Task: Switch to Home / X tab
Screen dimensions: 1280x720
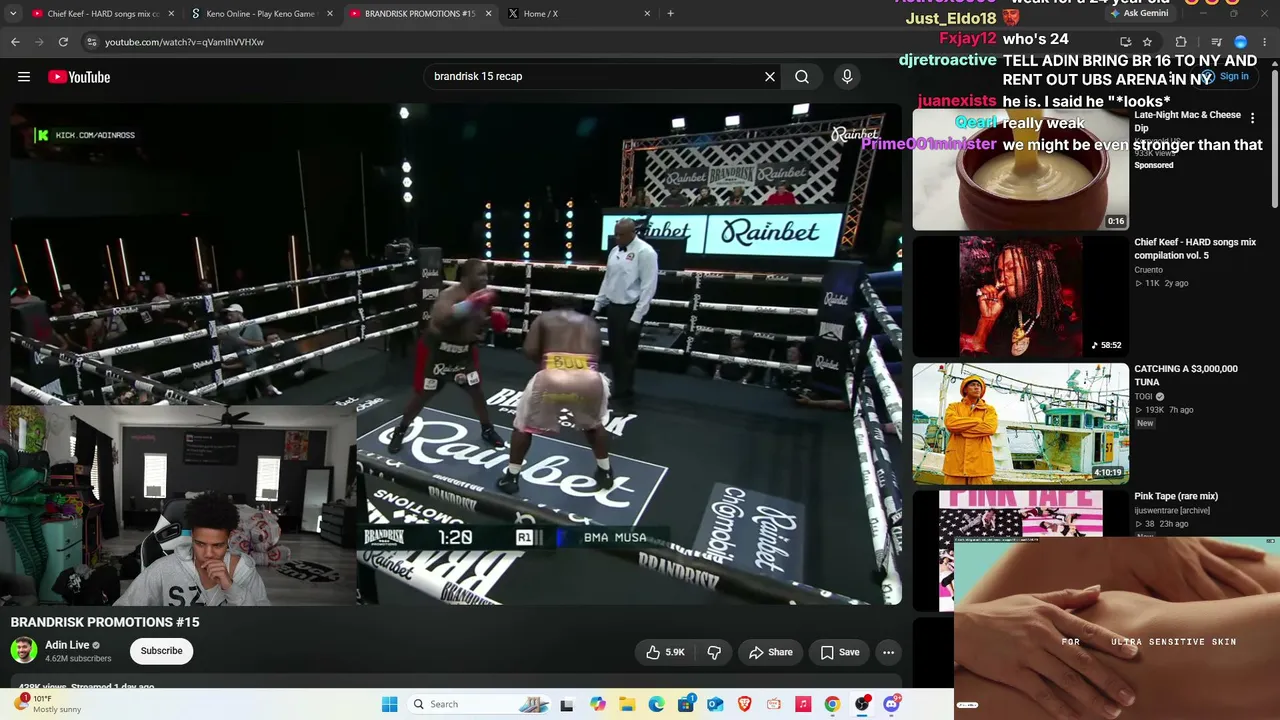Action: click(x=580, y=14)
